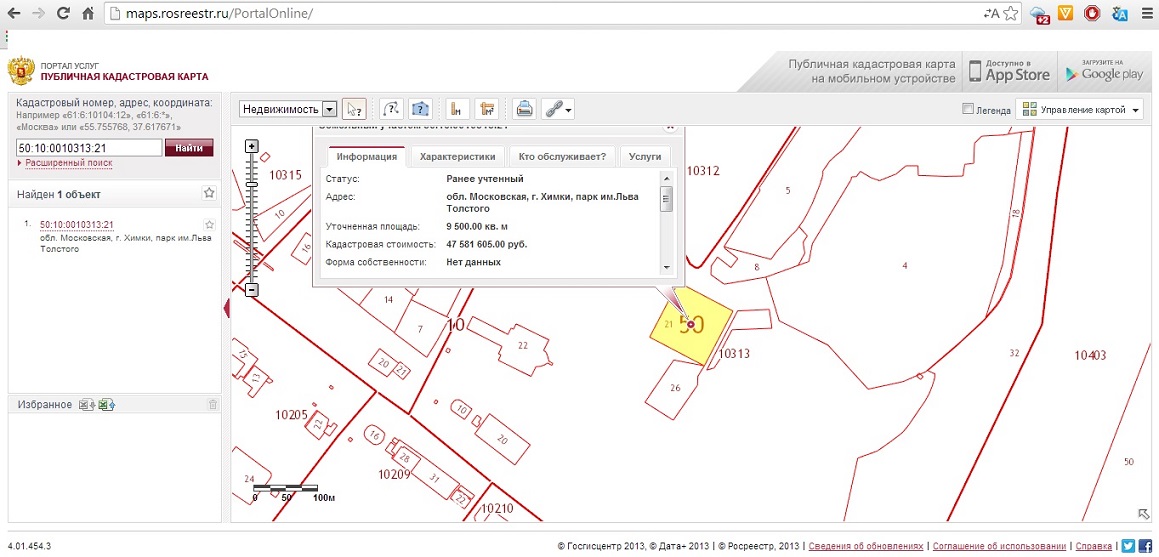Collapse the left panel arrow
This screenshot has height=557, width=1159.
click(x=227, y=308)
